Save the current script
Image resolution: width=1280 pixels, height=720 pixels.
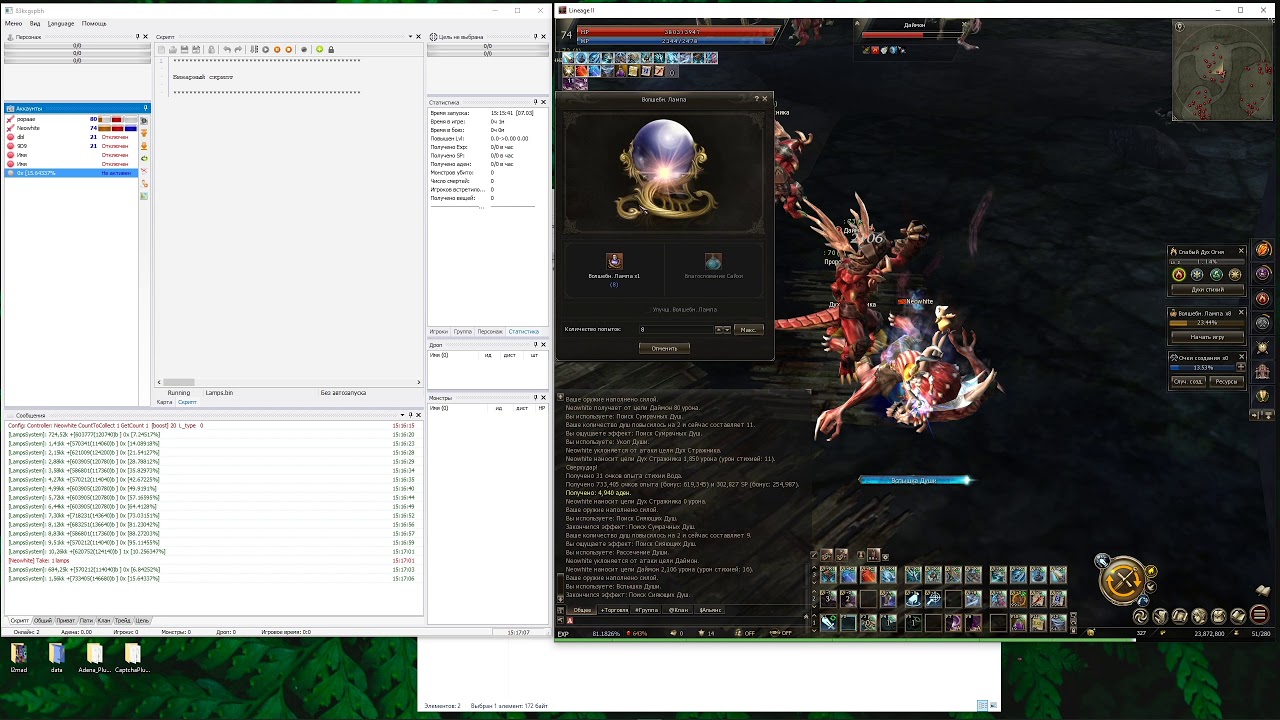(184, 49)
